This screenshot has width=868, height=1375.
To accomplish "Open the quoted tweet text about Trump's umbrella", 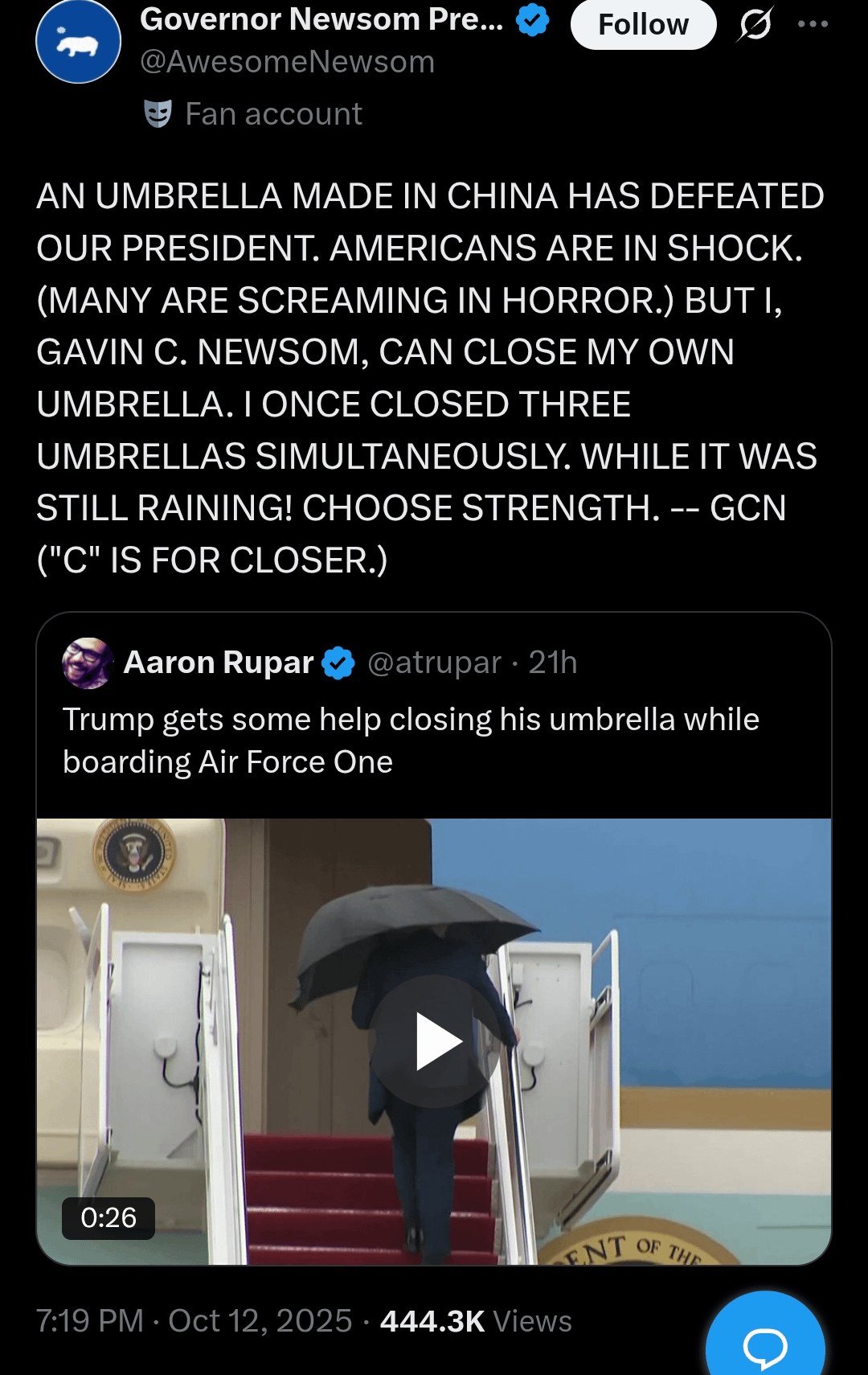I will (411, 741).
